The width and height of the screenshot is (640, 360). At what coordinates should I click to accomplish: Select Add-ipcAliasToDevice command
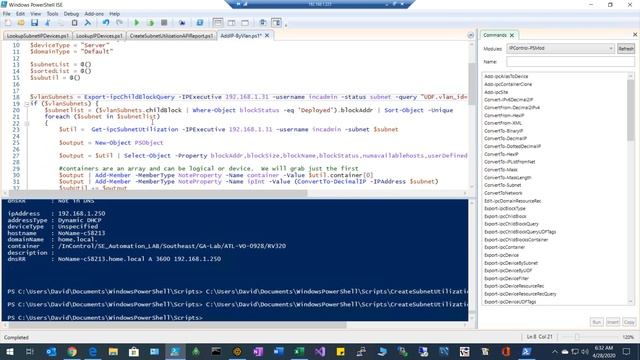[x=506, y=76]
